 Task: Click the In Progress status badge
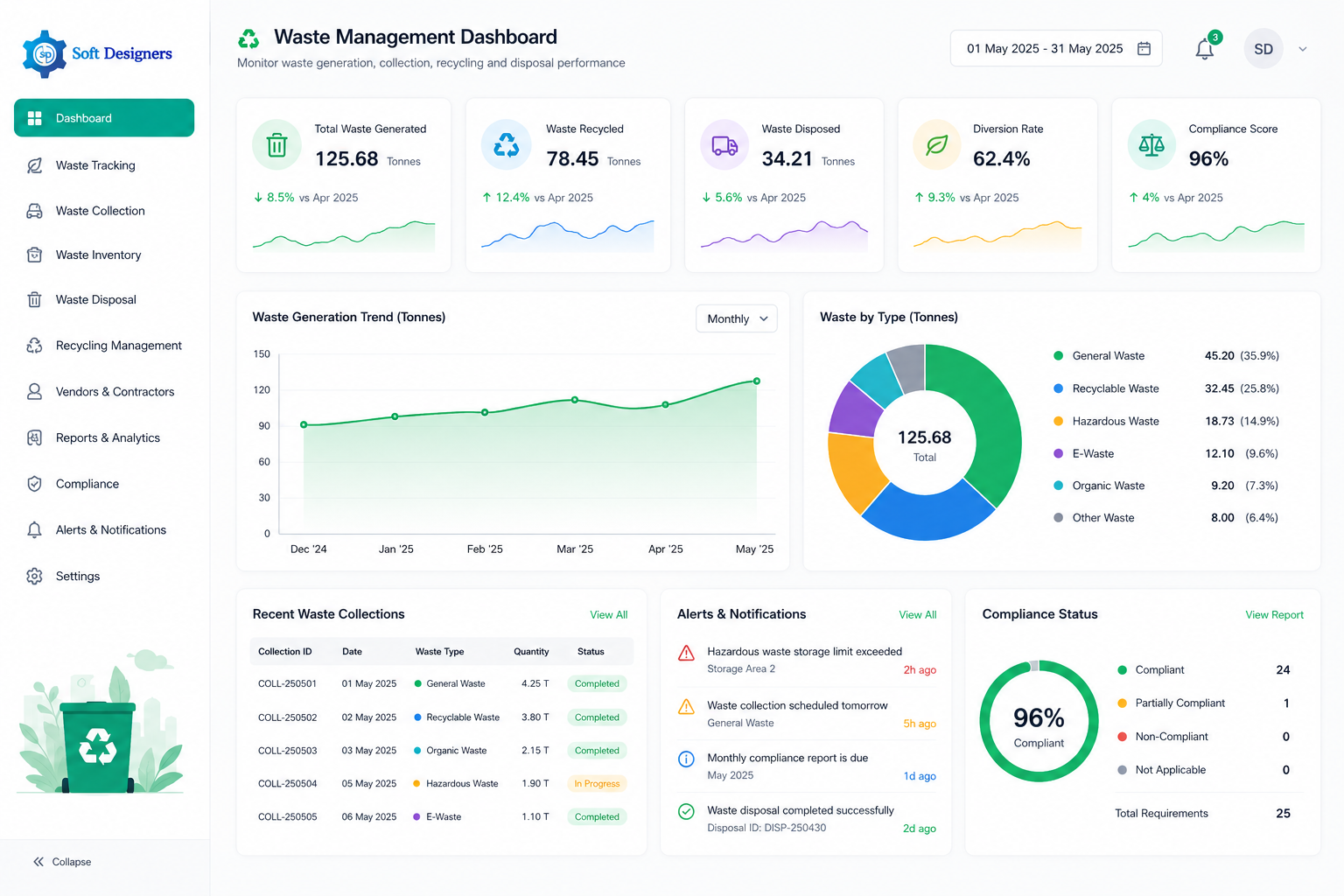[597, 784]
